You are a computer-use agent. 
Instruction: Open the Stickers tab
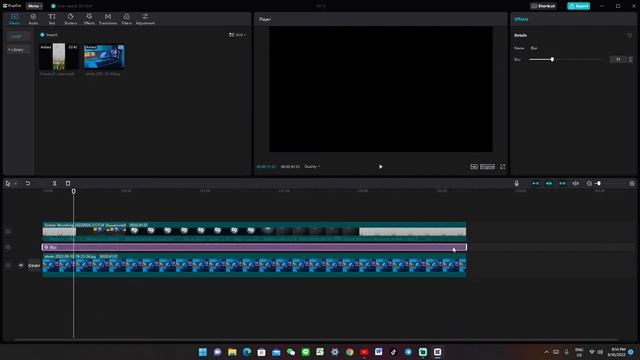pos(70,19)
